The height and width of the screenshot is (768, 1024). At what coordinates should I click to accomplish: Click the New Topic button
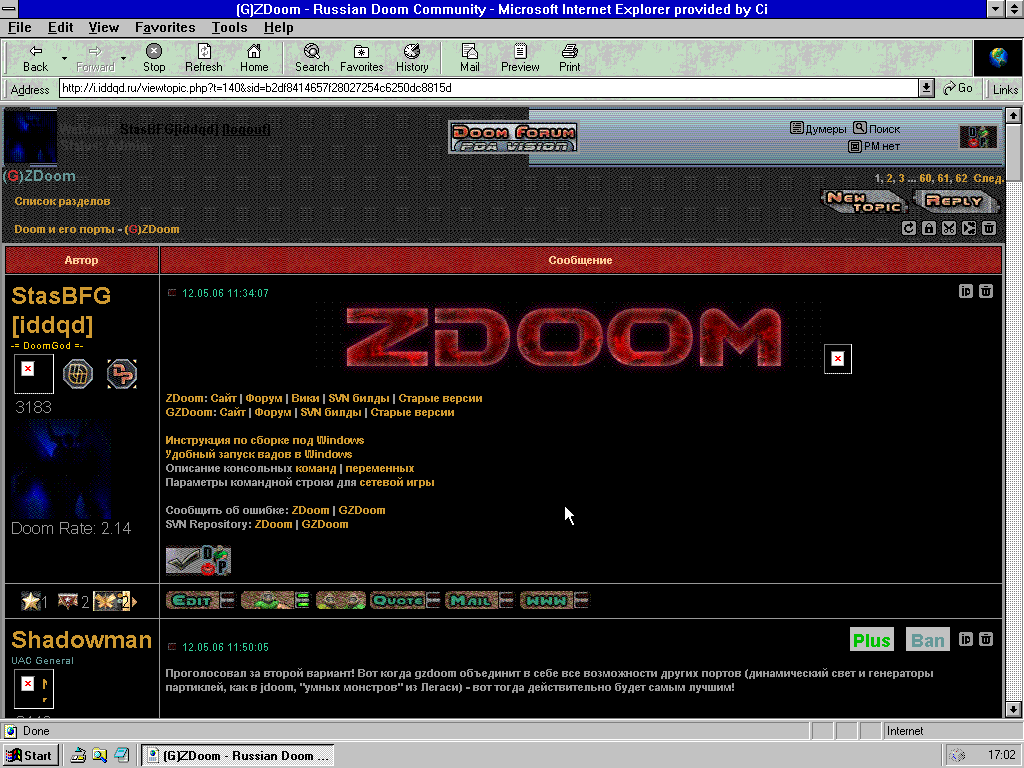(863, 200)
